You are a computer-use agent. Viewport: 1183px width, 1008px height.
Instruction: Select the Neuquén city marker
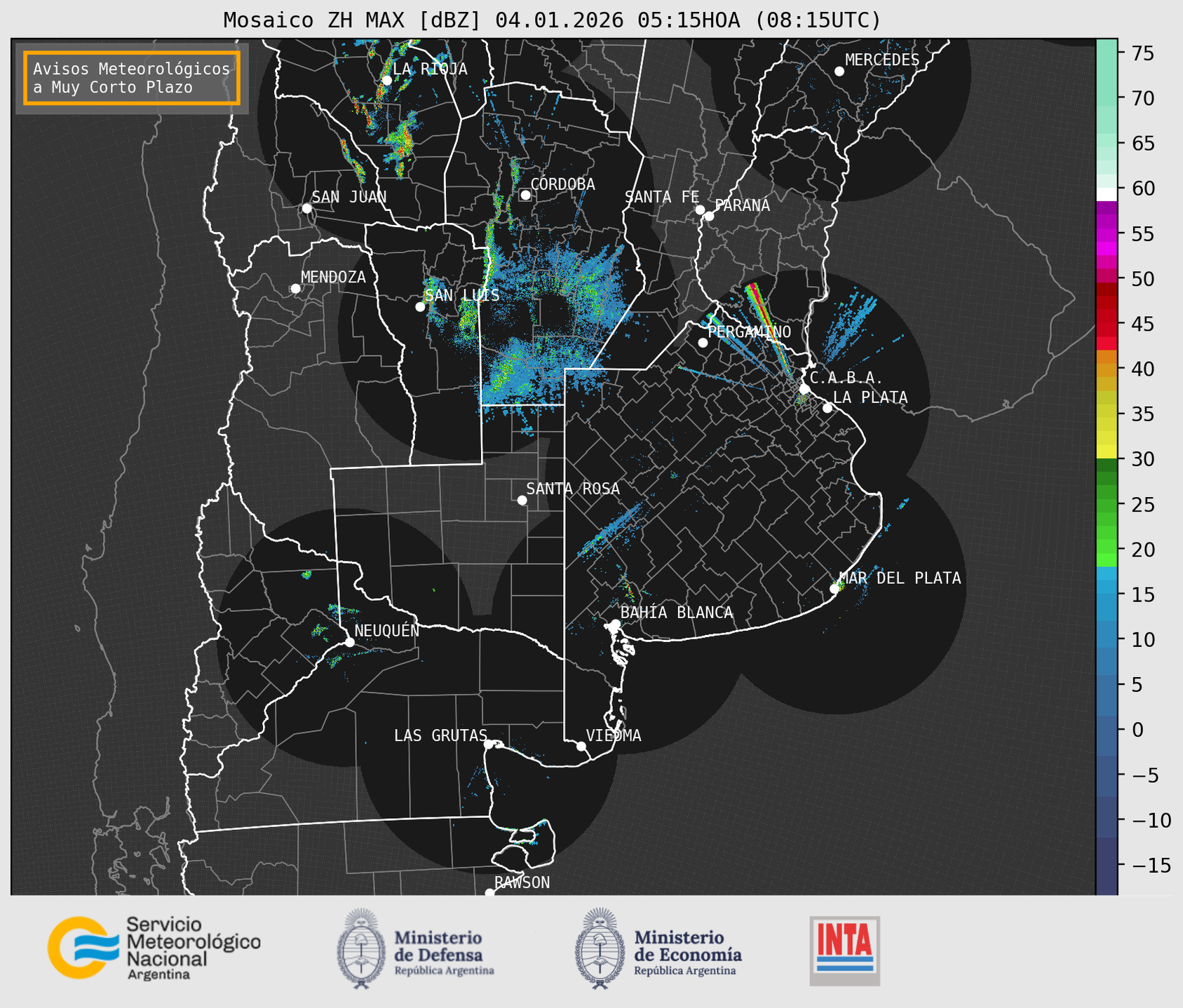pos(349,642)
